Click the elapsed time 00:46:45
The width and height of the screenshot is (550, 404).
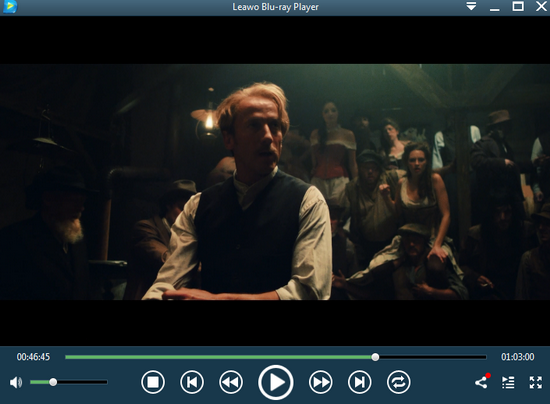coord(33,357)
